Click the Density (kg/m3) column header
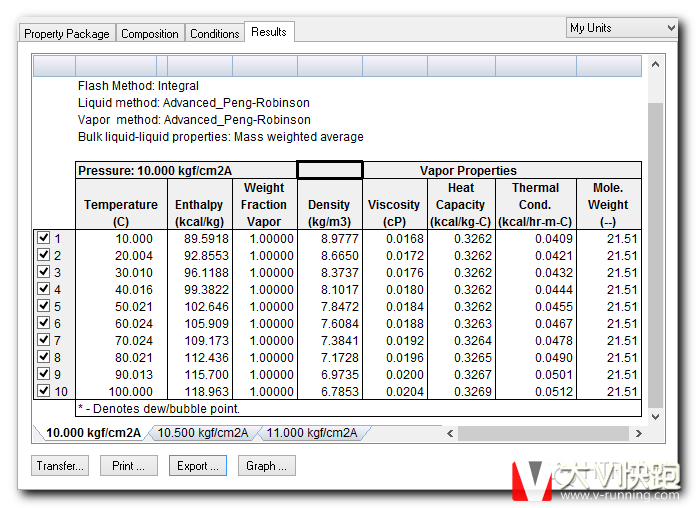Image resolution: width=696 pixels, height=508 pixels. [x=330, y=204]
